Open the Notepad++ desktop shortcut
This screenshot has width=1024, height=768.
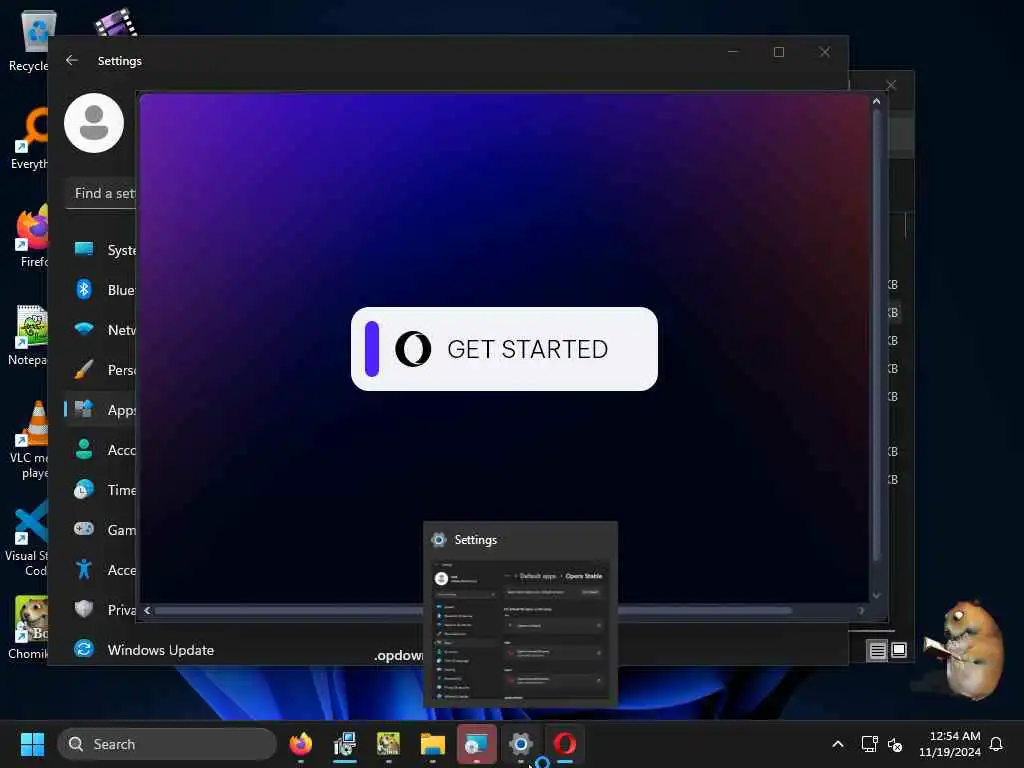30,336
